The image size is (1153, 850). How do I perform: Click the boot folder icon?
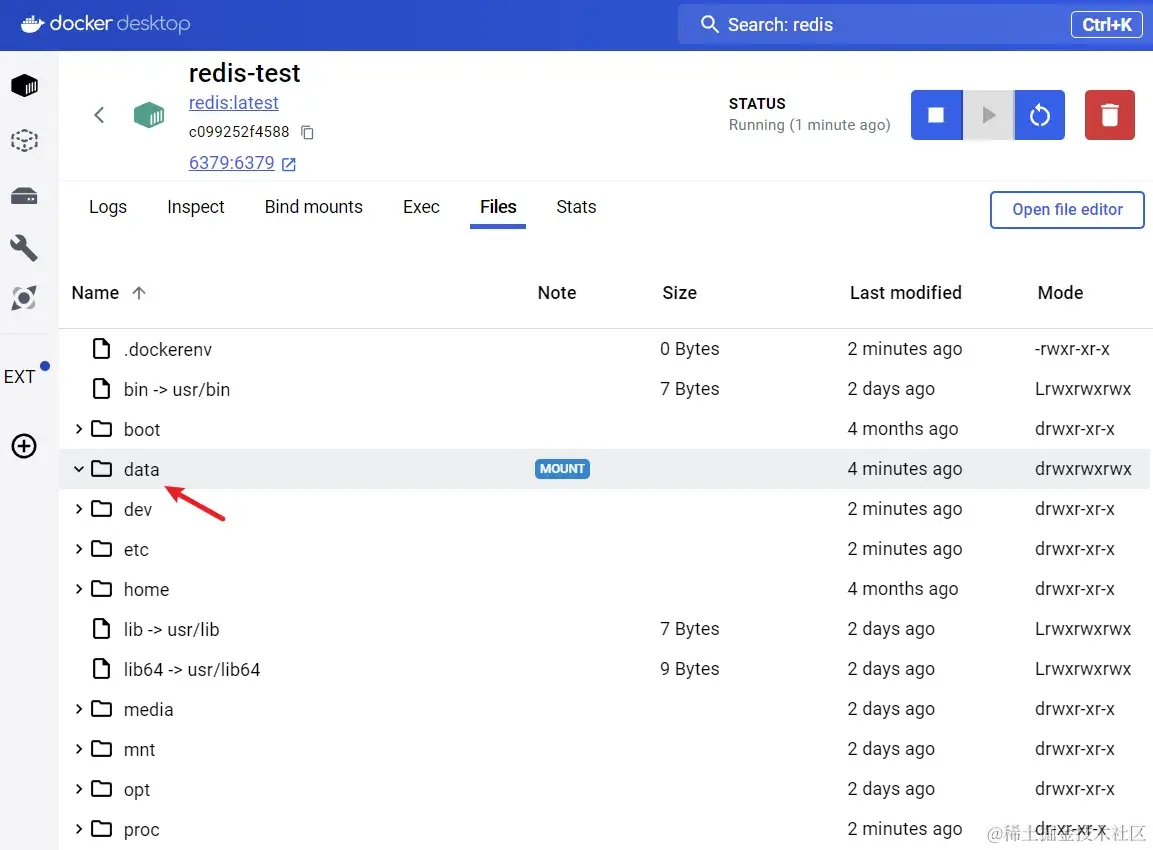coord(101,429)
